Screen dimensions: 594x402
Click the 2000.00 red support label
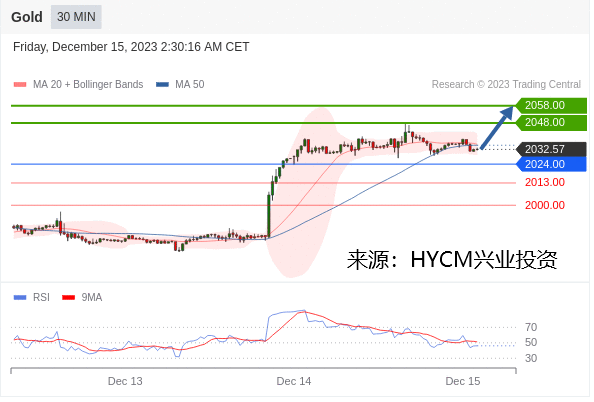545,205
